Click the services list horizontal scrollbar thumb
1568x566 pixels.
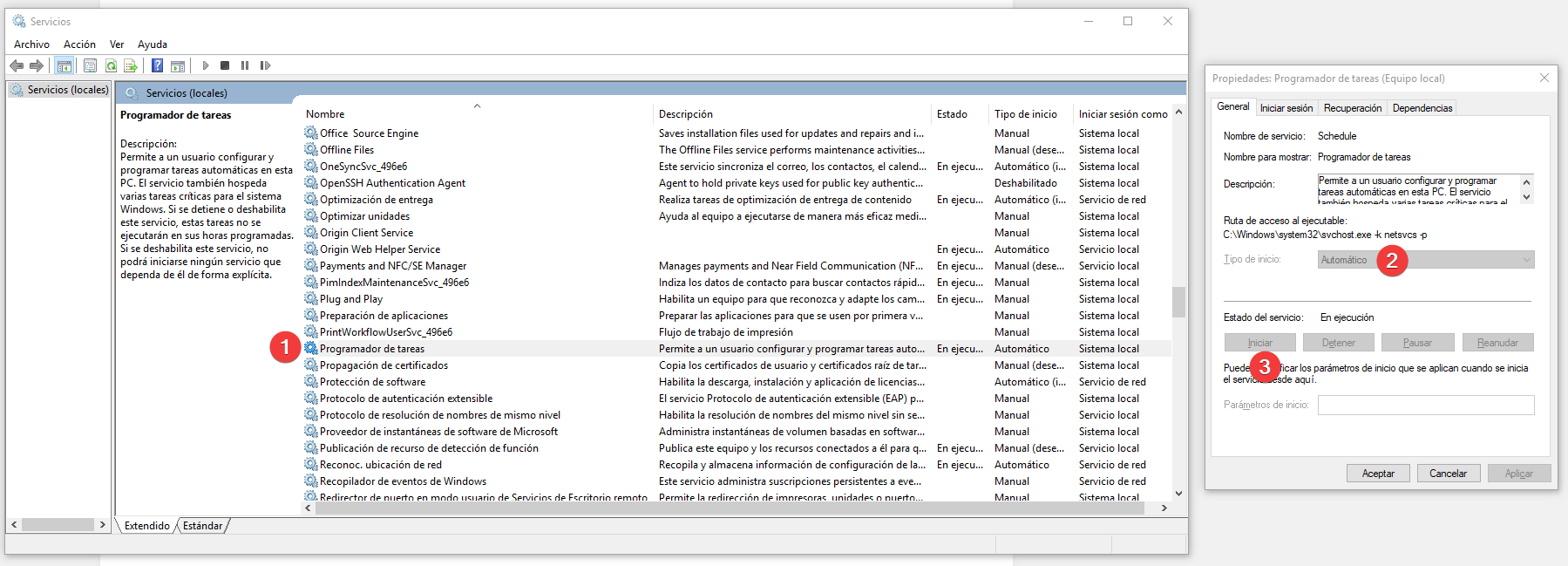[x=729, y=508]
